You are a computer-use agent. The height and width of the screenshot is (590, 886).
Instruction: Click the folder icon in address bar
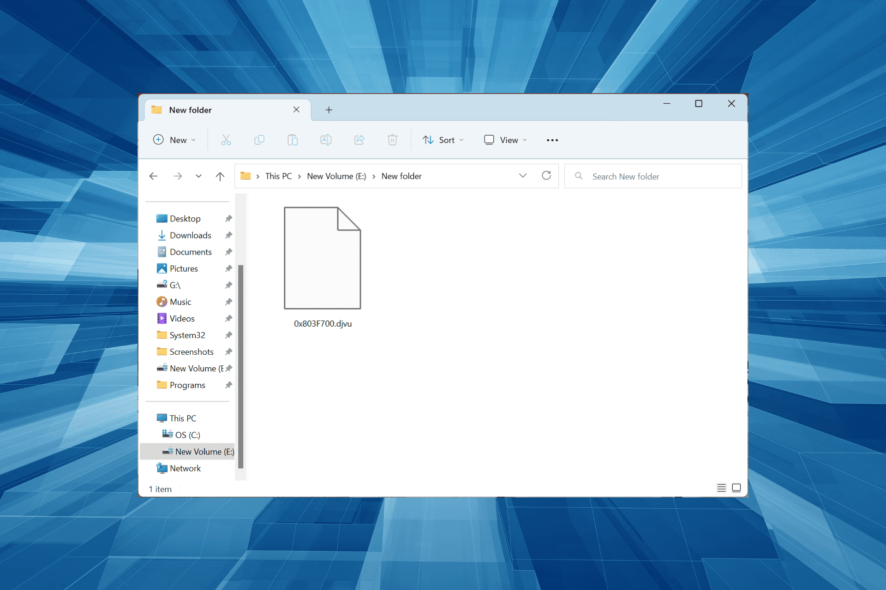[x=245, y=176]
